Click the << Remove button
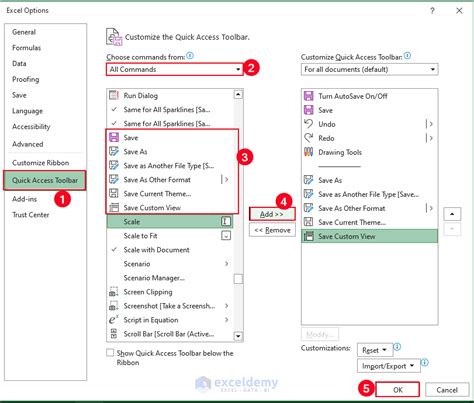The height and width of the screenshot is (403, 474). tap(272, 230)
